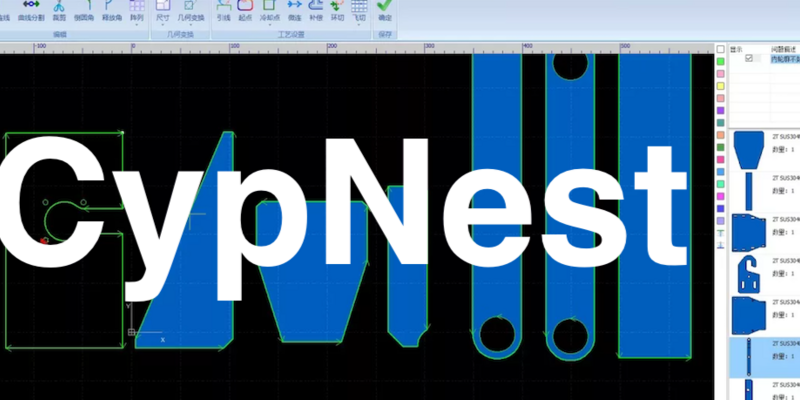The width and height of the screenshot is (800, 400).
Task: Choose the 释放角 release corner tool
Action: coord(112,11)
